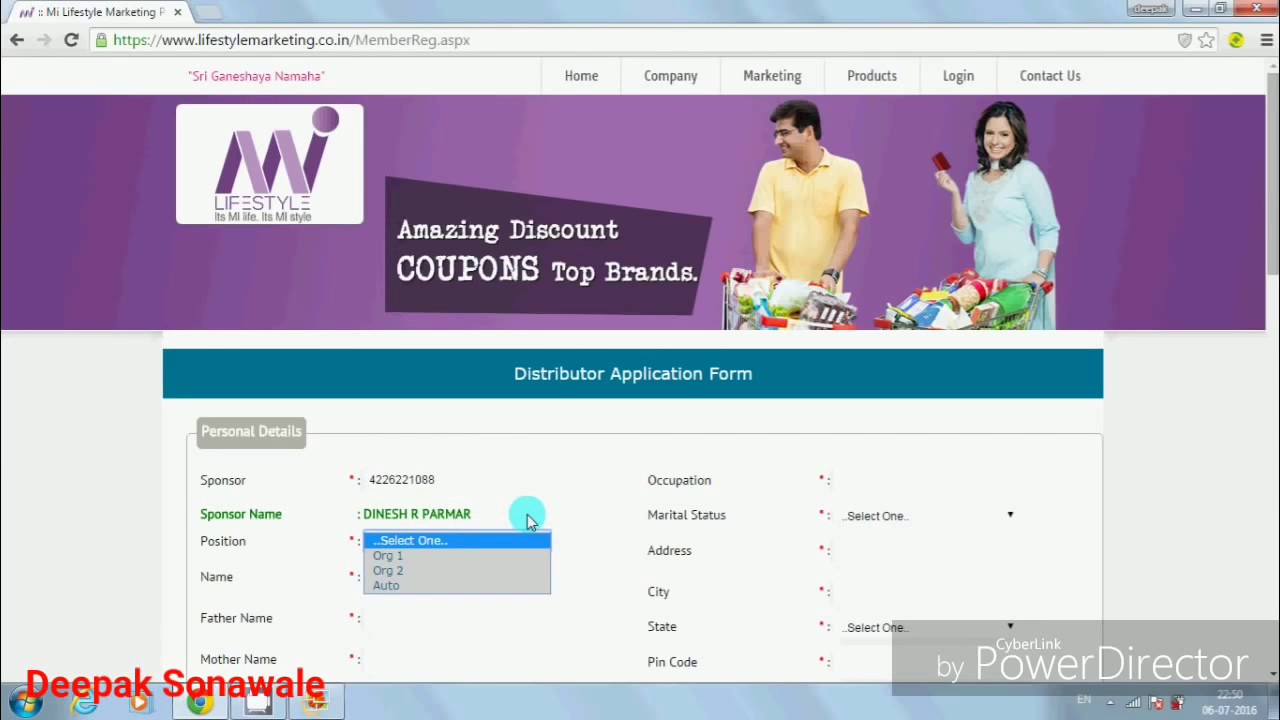Go back using the browser back arrow
1280x720 pixels.
click(x=17, y=40)
